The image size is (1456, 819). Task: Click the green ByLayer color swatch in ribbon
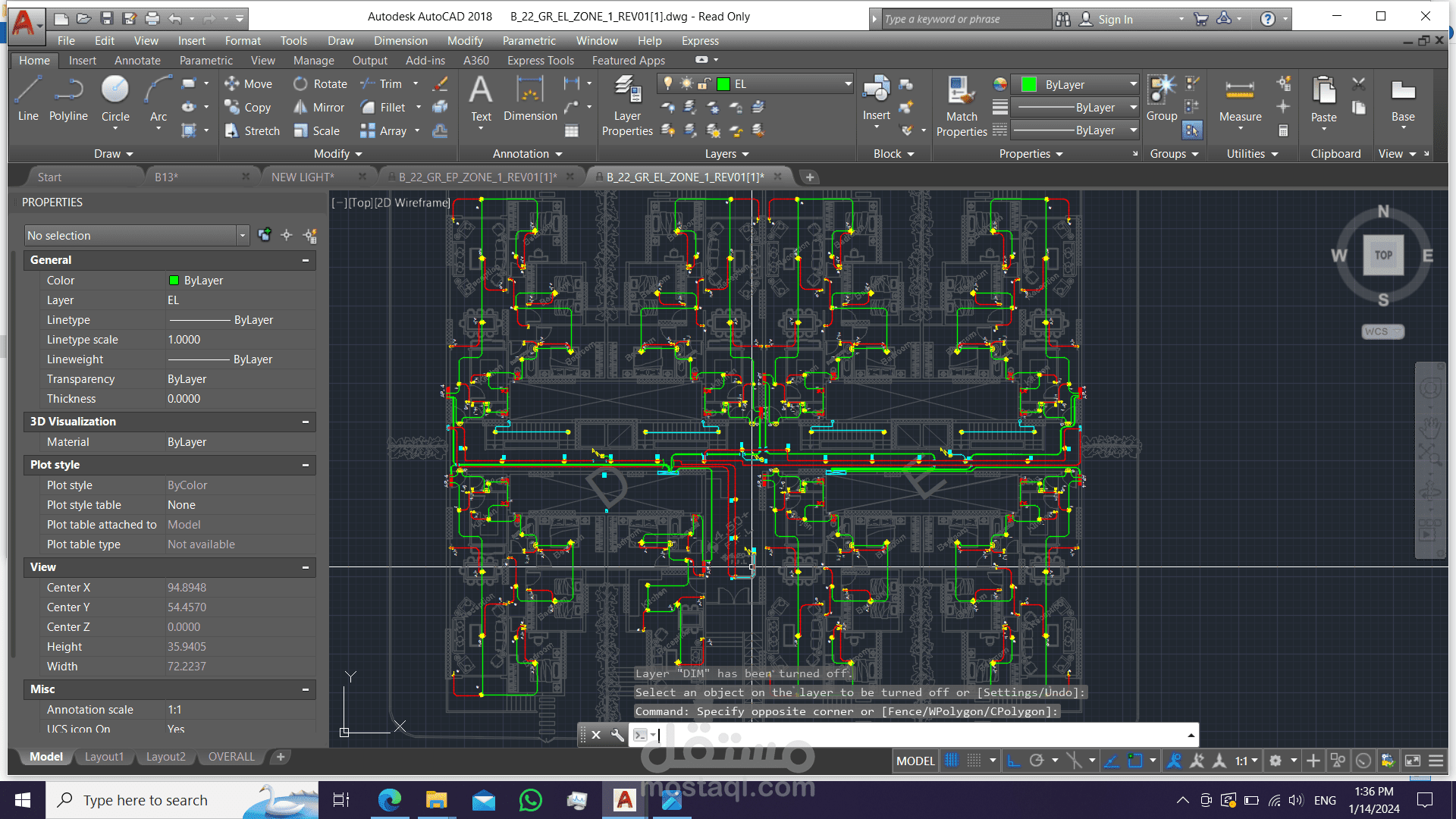click(x=1029, y=85)
